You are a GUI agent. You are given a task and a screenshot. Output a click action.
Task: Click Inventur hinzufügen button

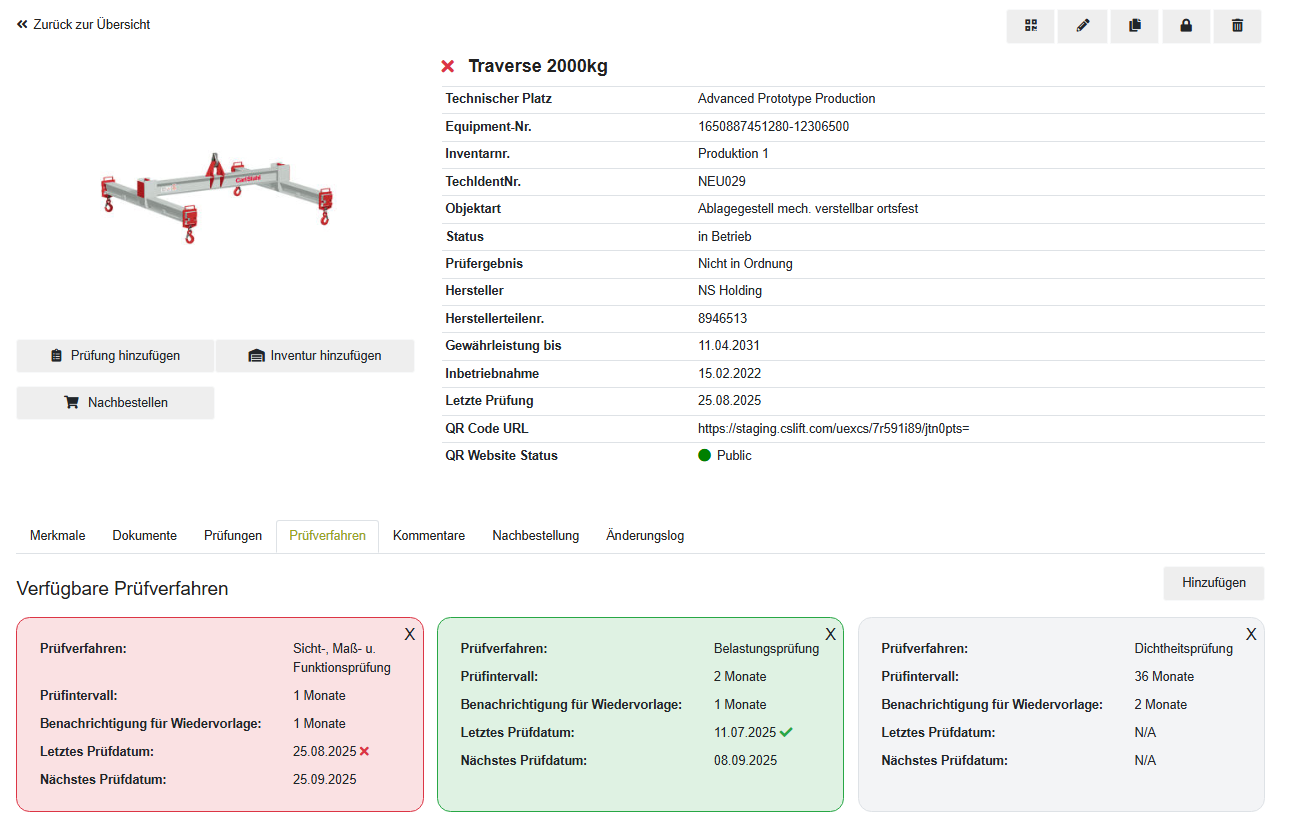pyautogui.click(x=315, y=356)
